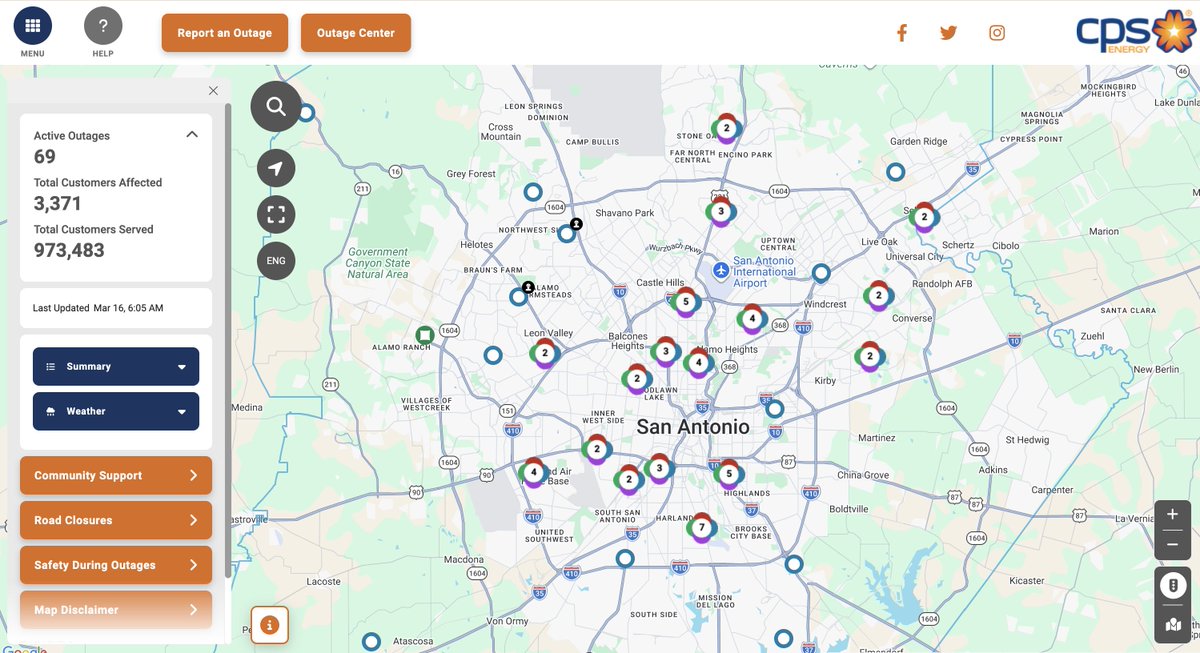Viewport: 1200px width, 653px height.
Task: Open the main Menu grid icon
Action: point(33,25)
